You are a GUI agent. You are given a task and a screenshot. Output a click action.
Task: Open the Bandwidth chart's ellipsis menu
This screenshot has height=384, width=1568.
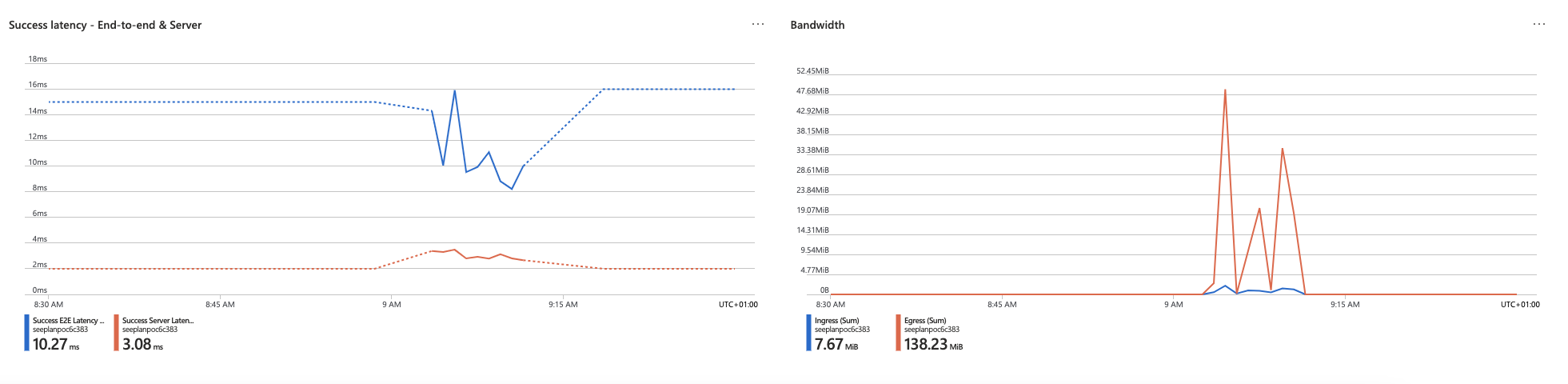(x=1539, y=25)
